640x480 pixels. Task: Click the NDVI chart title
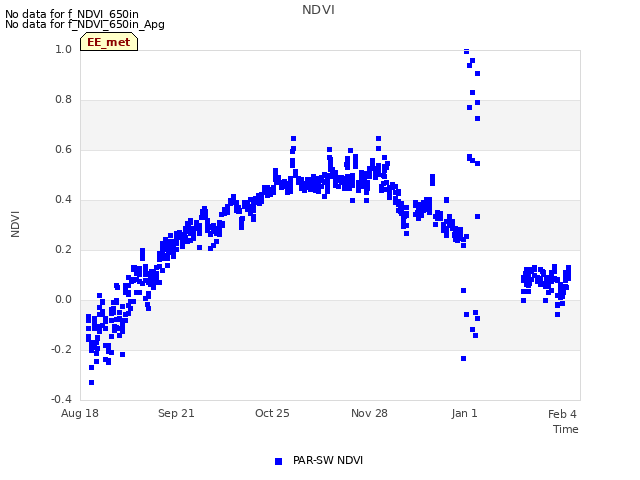tap(318, 10)
